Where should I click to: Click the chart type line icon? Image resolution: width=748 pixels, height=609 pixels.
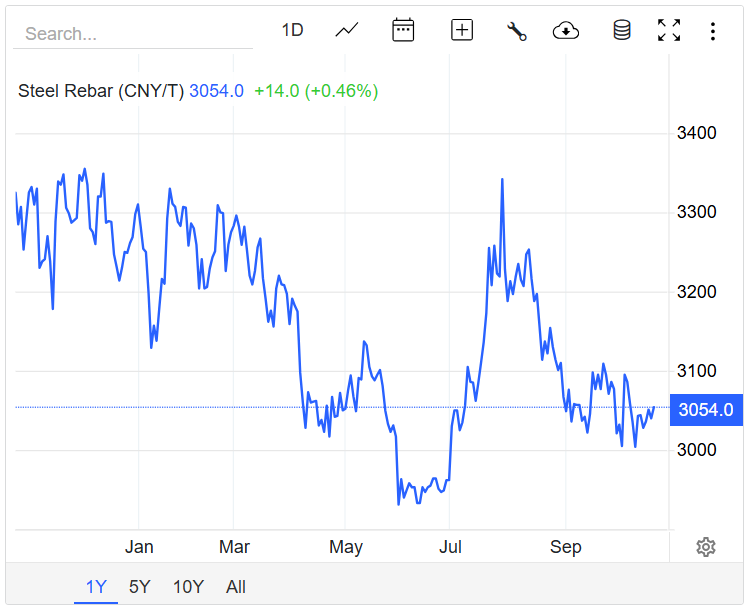click(347, 30)
